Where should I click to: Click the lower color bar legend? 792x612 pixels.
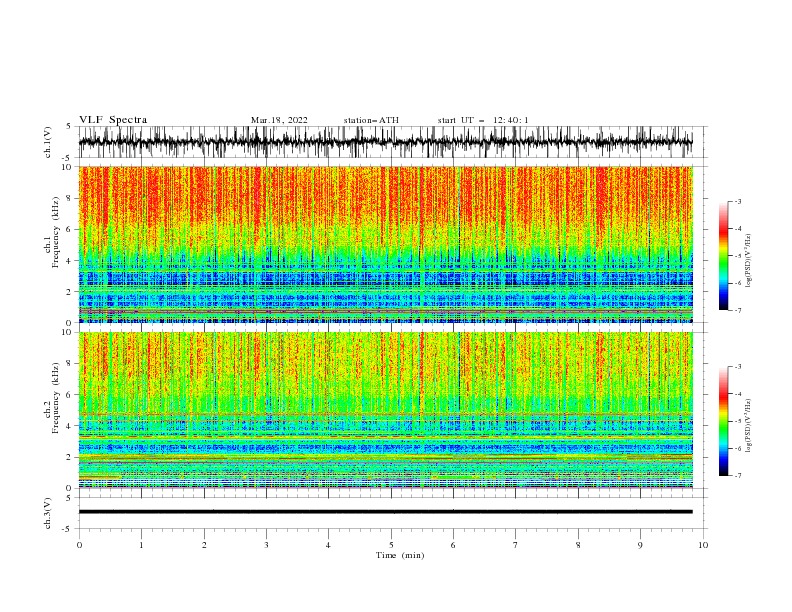pyautogui.click(x=723, y=421)
